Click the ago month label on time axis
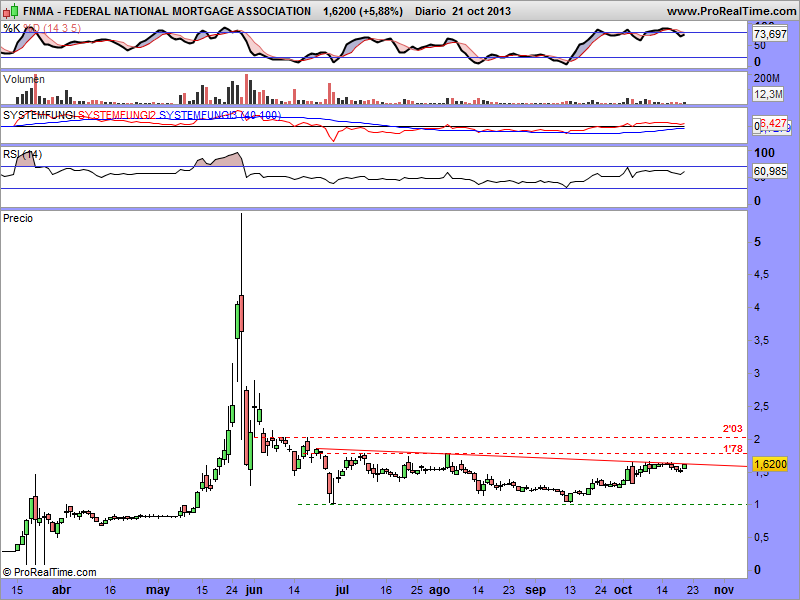Screen dimensions: 800x600 (439, 591)
